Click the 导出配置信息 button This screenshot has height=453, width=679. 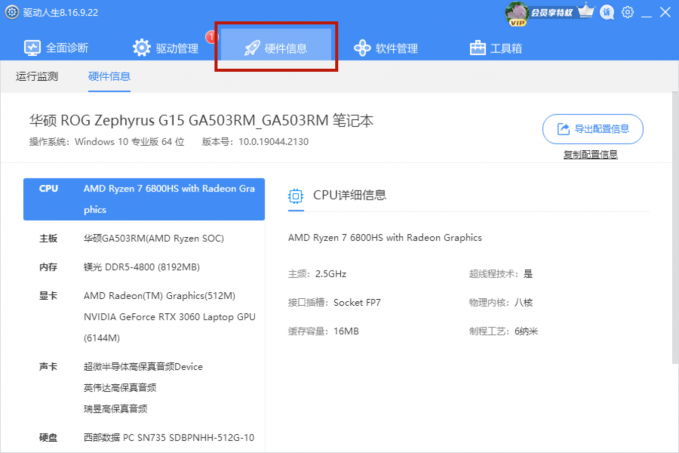pos(592,128)
